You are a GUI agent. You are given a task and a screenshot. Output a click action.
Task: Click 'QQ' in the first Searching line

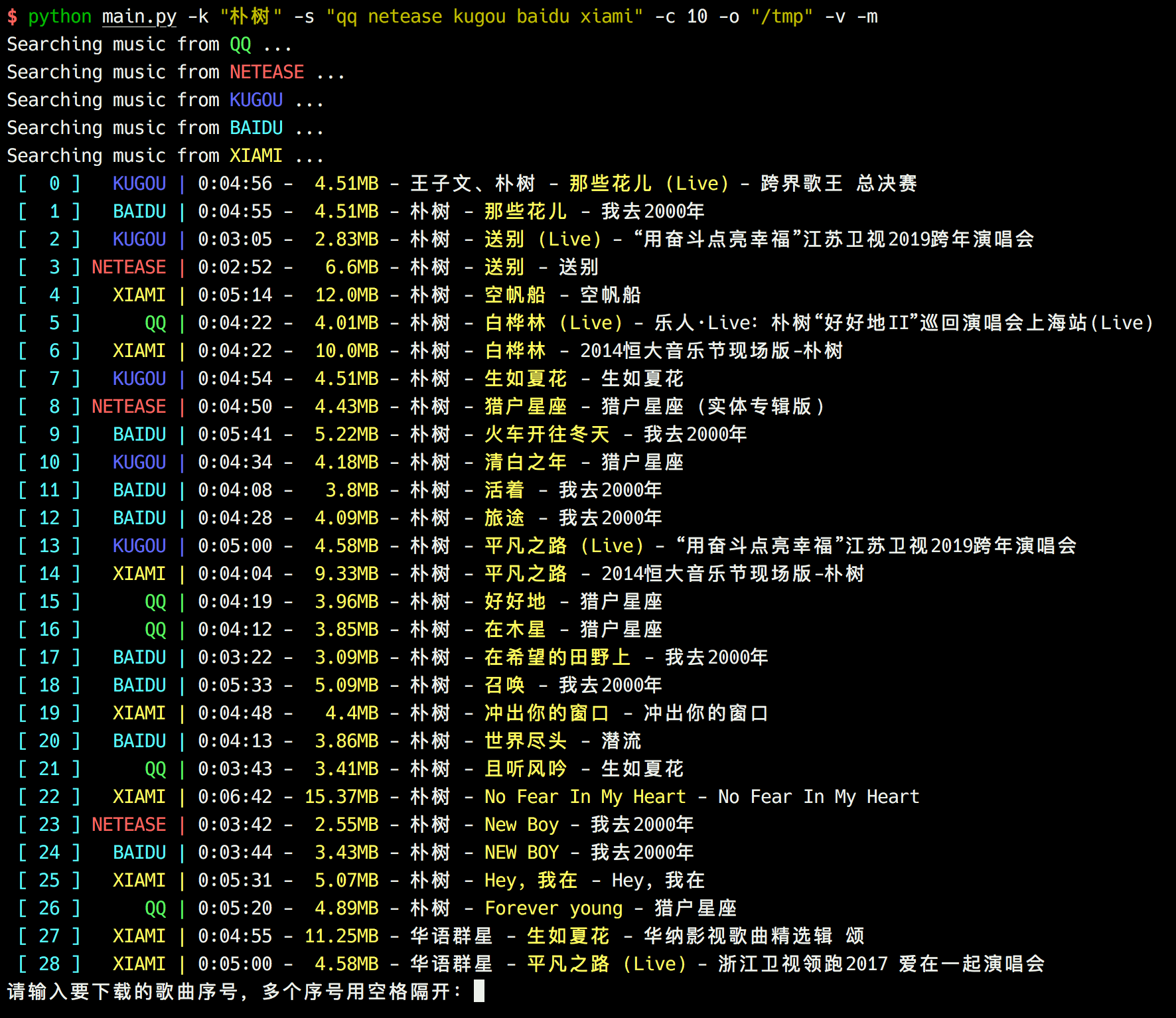(240, 44)
